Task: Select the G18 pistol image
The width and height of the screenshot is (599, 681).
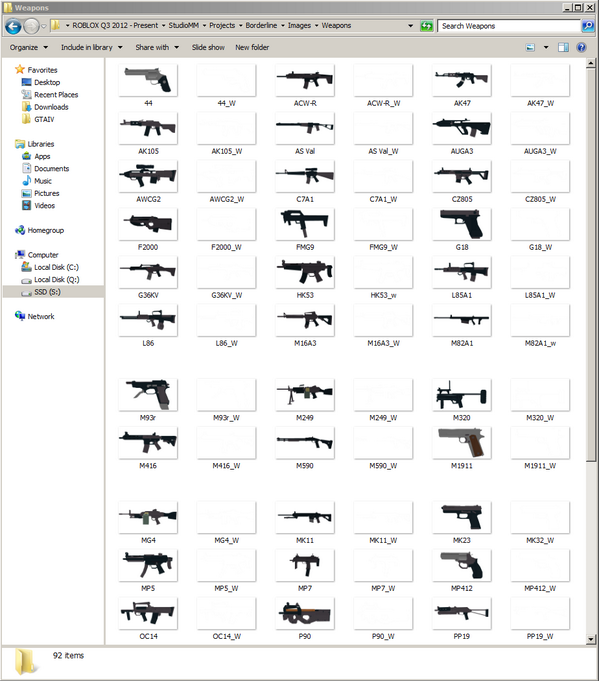Action: [462, 224]
